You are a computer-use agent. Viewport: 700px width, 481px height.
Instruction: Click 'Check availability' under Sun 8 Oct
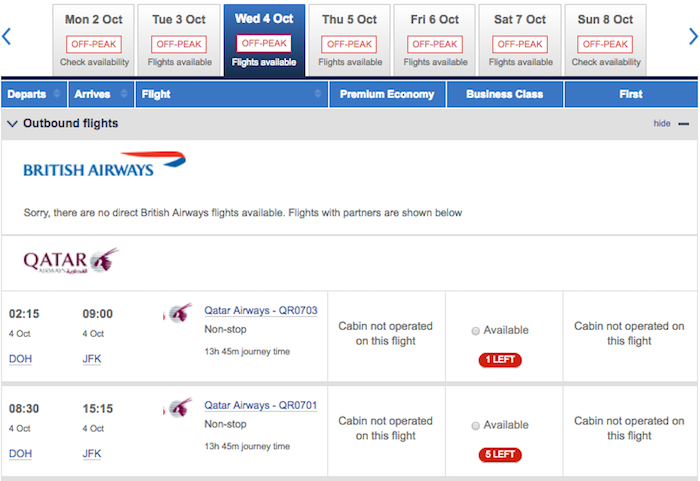[606, 62]
